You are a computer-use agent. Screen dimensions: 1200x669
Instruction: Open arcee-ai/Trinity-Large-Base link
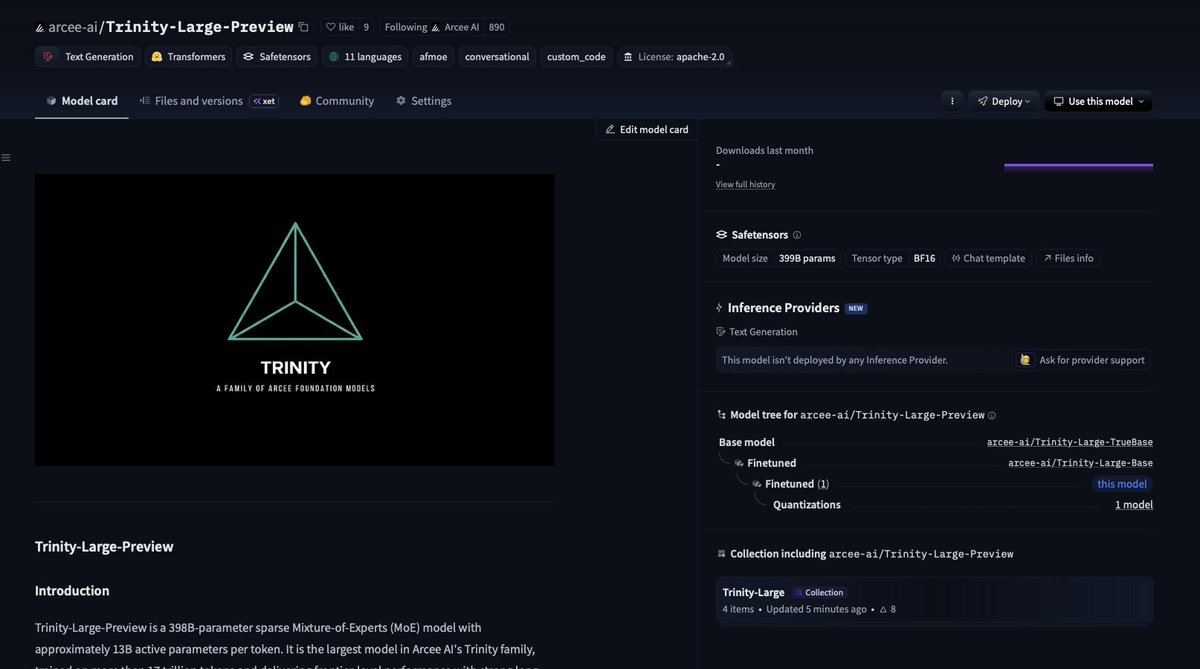click(1080, 463)
